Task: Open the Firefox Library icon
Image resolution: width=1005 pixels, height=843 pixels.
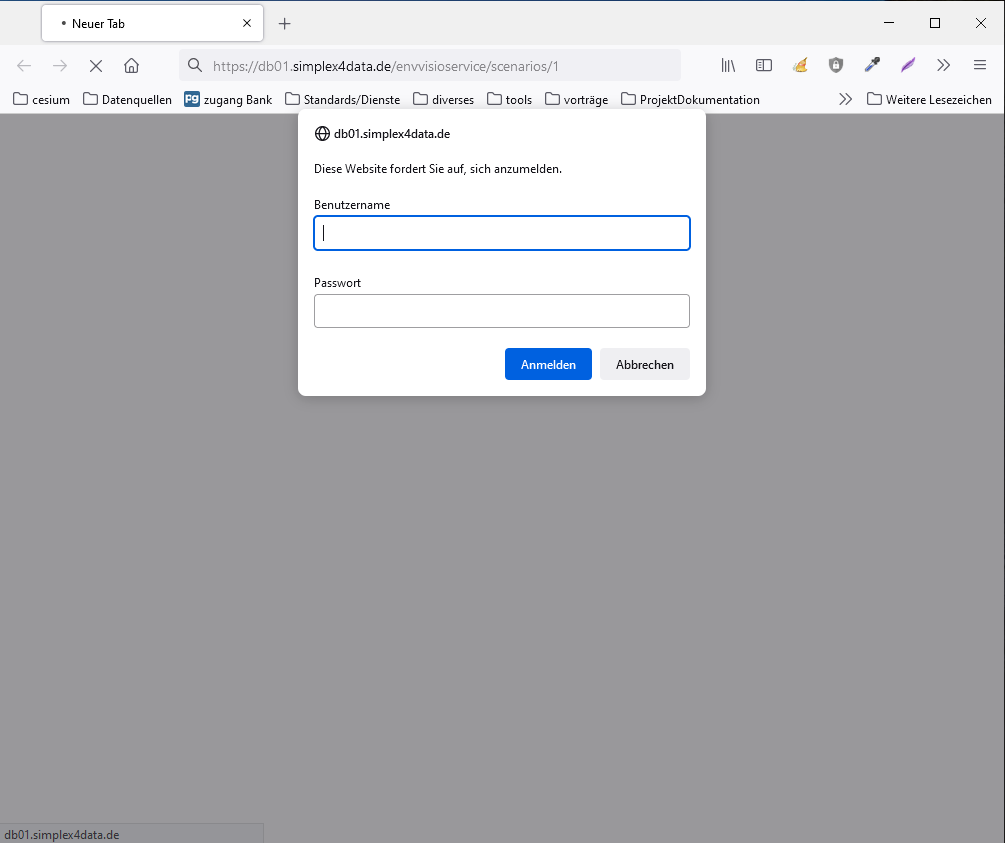Action: tap(728, 65)
